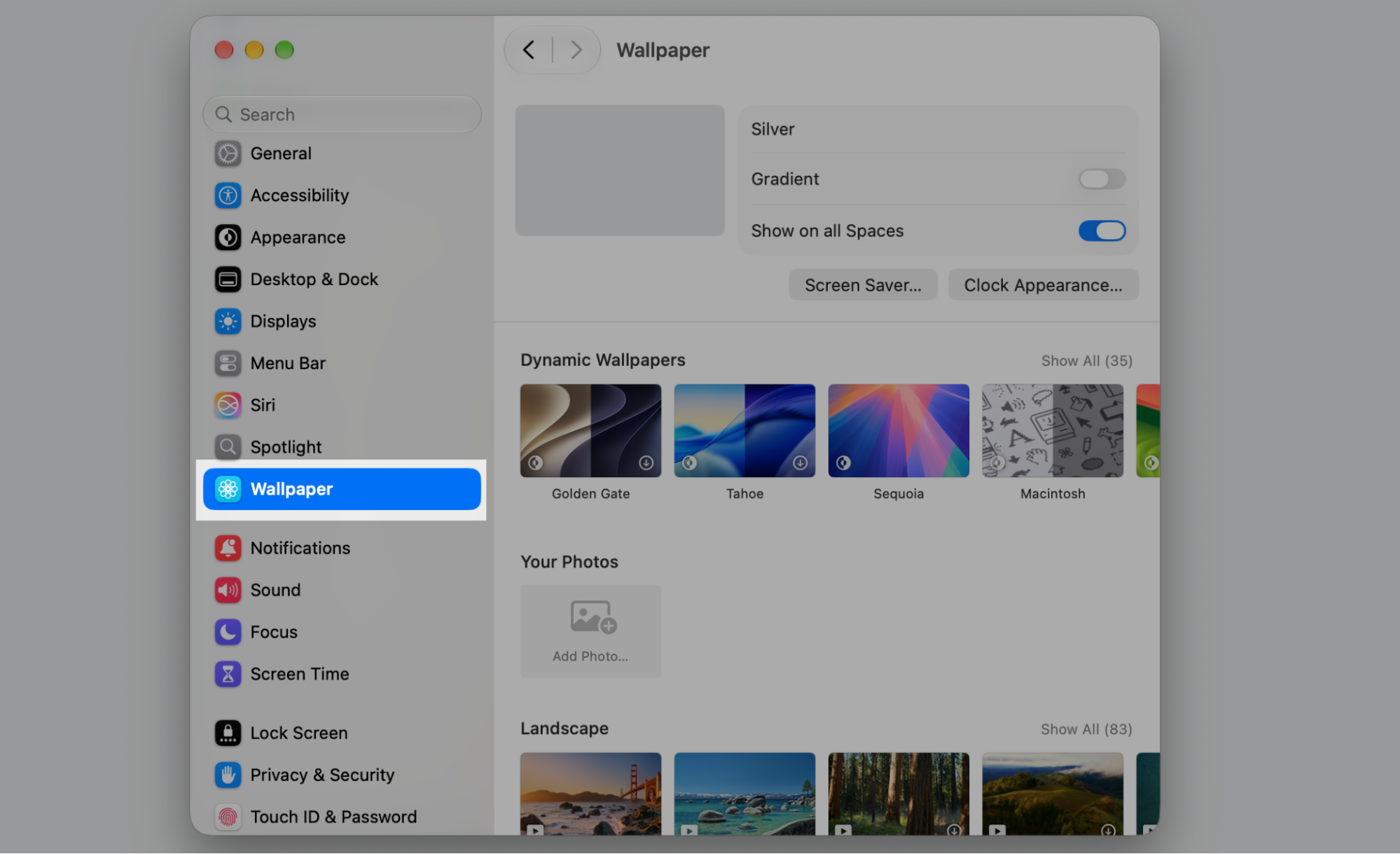
Task: Open Lock Screen settings
Action: coord(341,734)
